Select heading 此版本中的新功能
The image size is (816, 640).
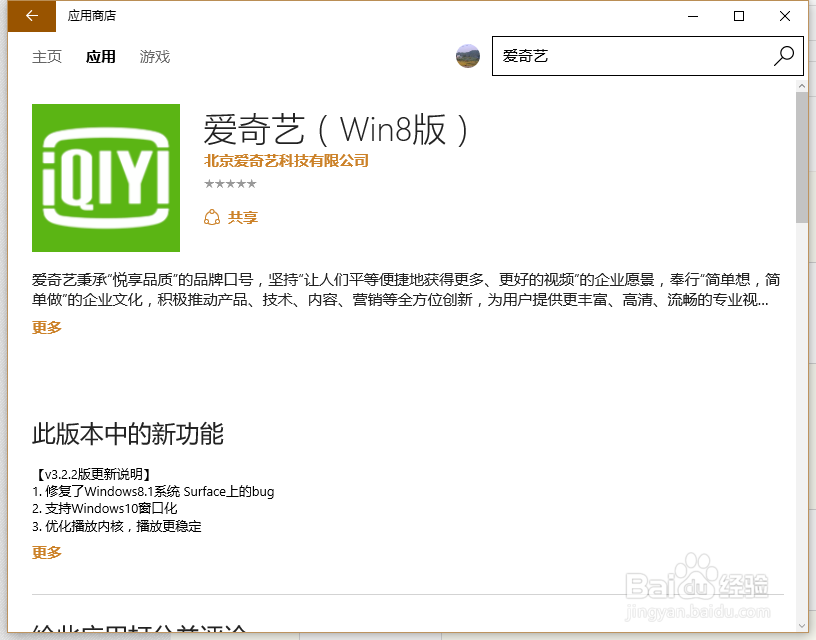tap(128, 434)
